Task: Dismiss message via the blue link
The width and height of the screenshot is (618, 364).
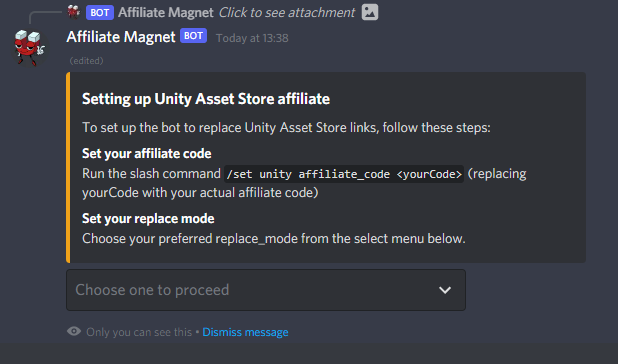Action: click(x=245, y=332)
